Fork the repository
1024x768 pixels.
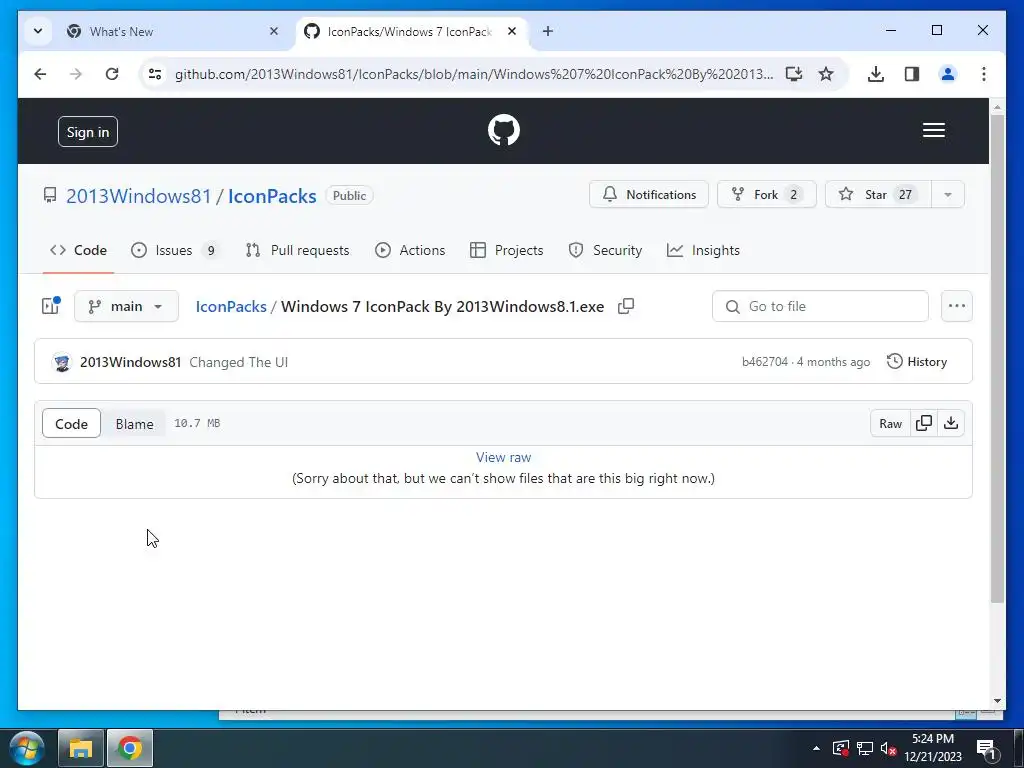coord(767,195)
